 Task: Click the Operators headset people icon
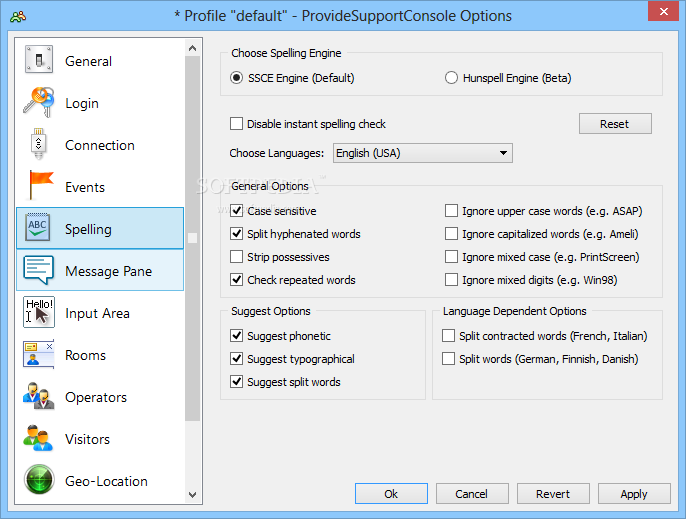pyautogui.click(x=39, y=396)
